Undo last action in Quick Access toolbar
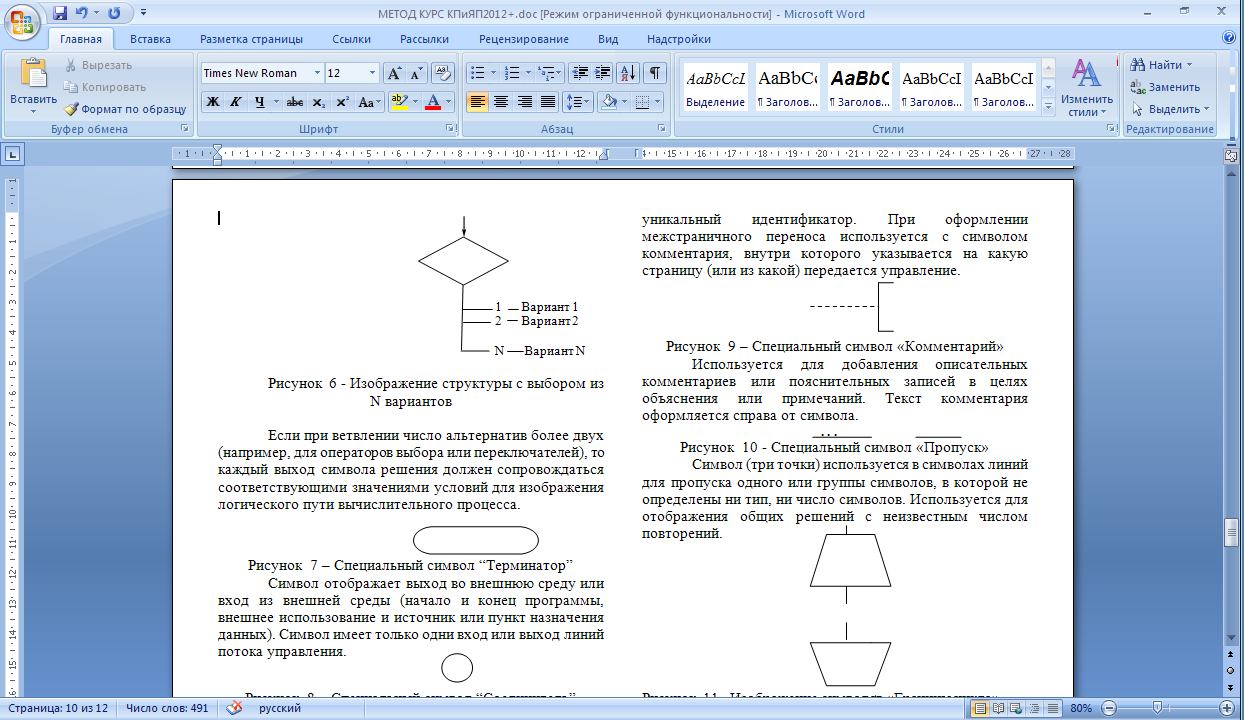This screenshot has width=1244, height=720. point(82,13)
